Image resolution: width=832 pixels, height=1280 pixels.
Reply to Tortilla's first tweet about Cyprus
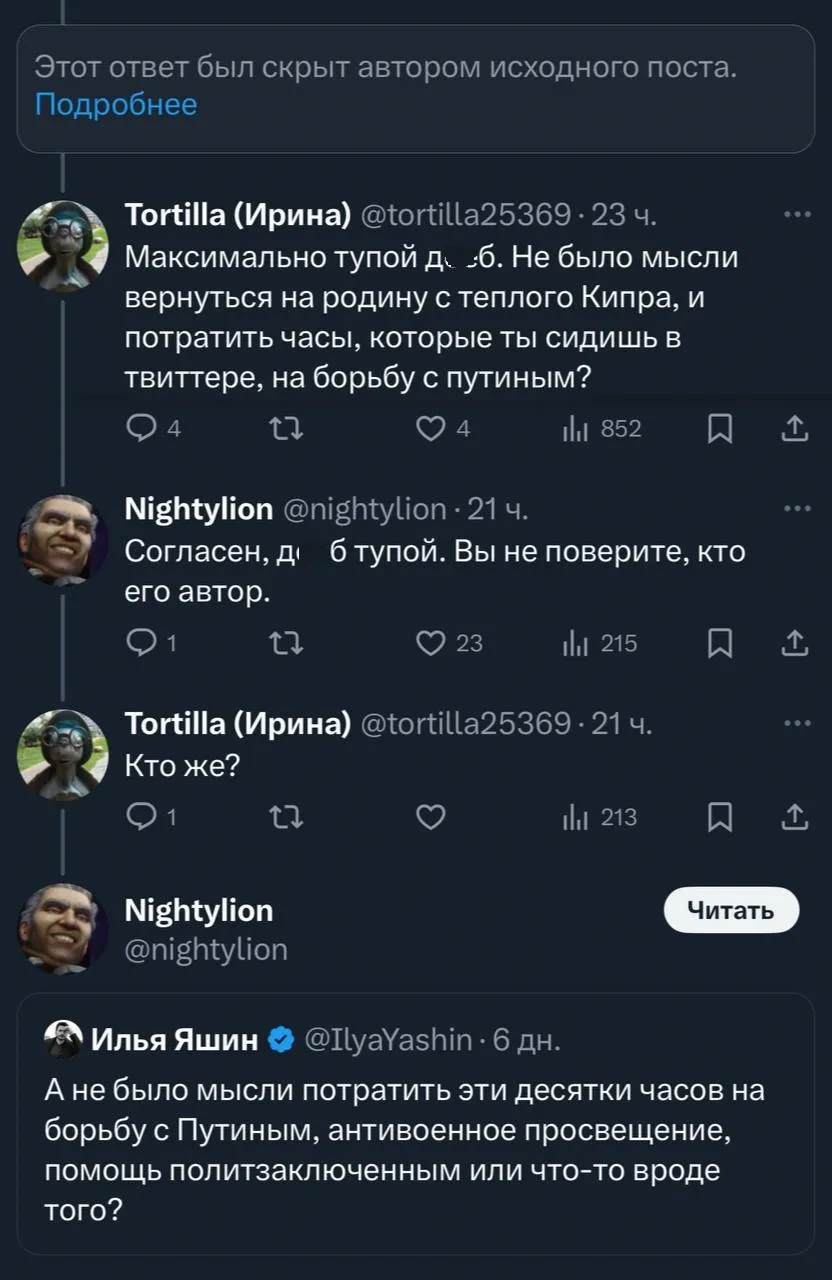coord(141,429)
